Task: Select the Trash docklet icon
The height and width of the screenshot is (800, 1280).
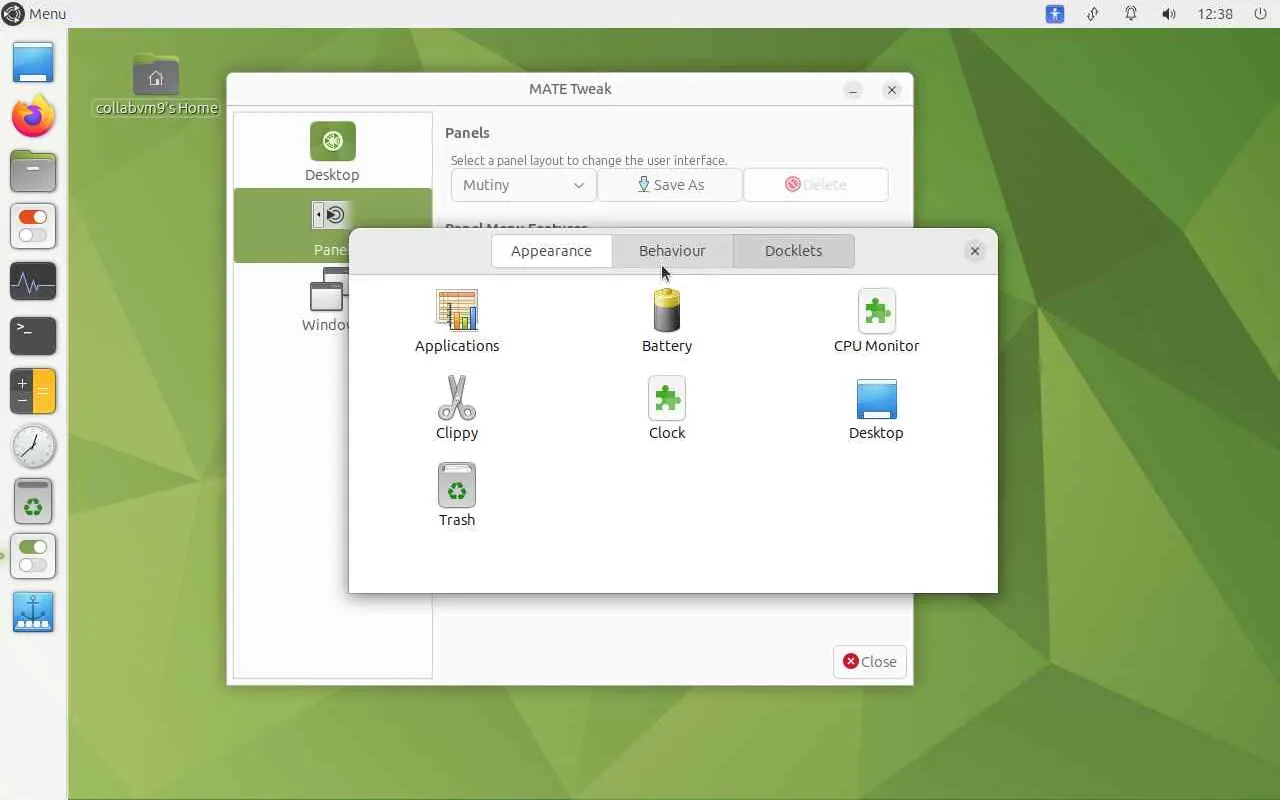Action: (x=457, y=484)
